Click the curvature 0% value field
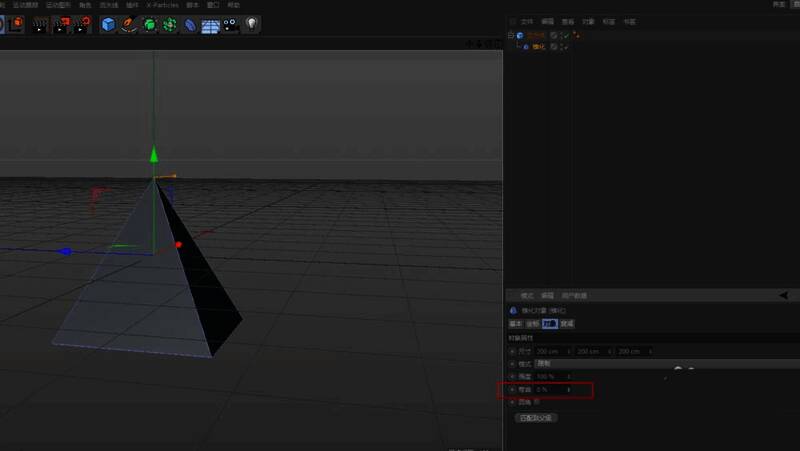The image size is (800, 451). (x=550, y=389)
